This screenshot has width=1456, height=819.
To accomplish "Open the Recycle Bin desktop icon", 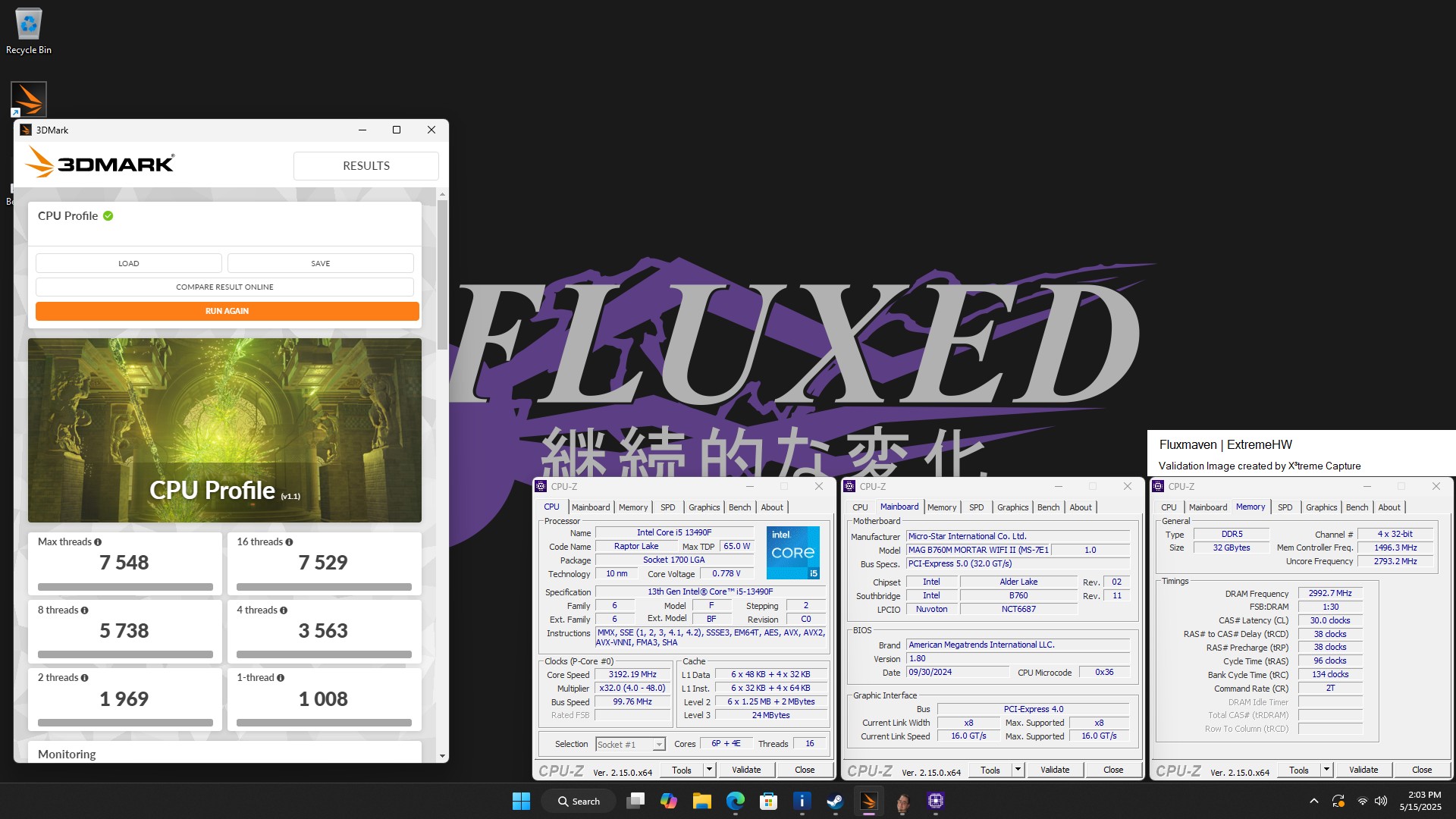I will tap(29, 31).
